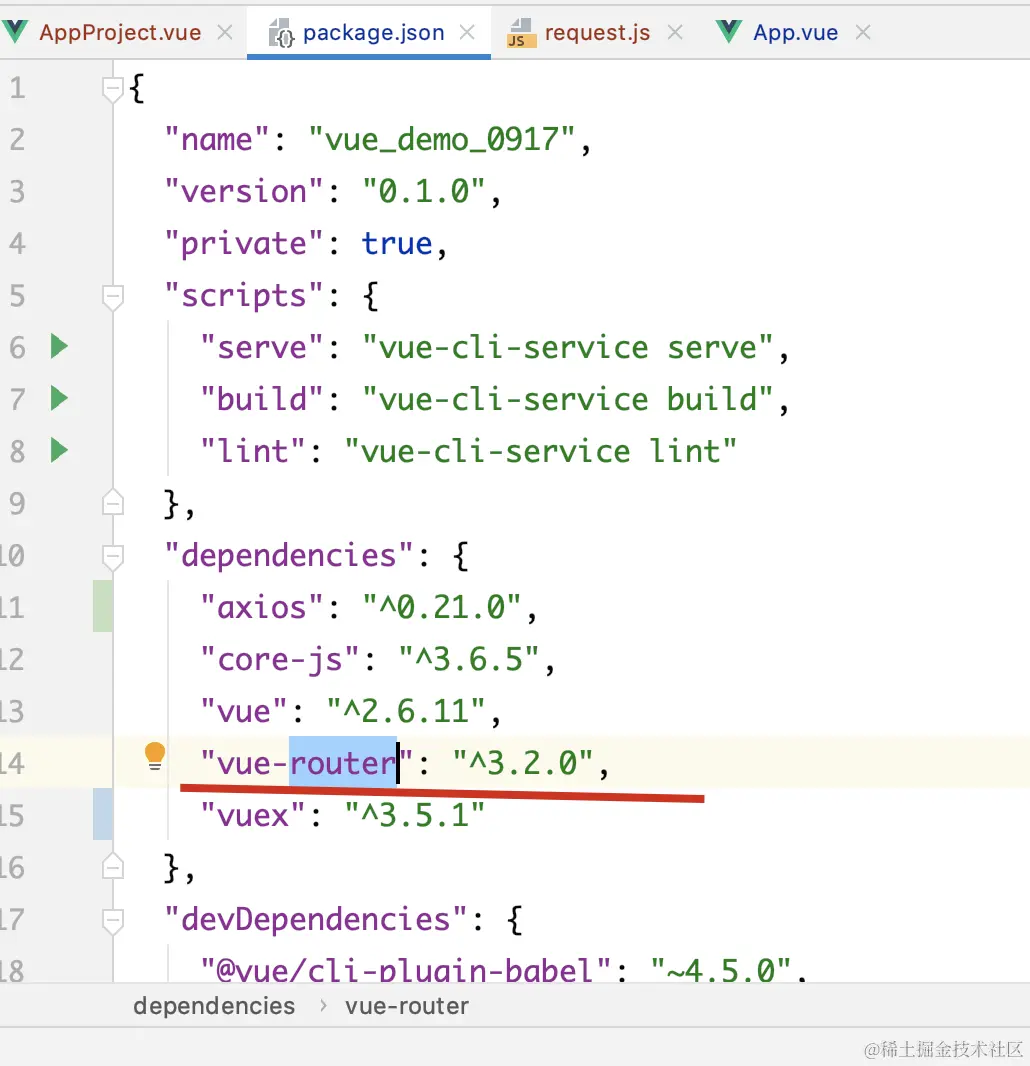Switch to the AppProject.vue tab
Viewport: 1030px width, 1066px height.
click(120, 33)
